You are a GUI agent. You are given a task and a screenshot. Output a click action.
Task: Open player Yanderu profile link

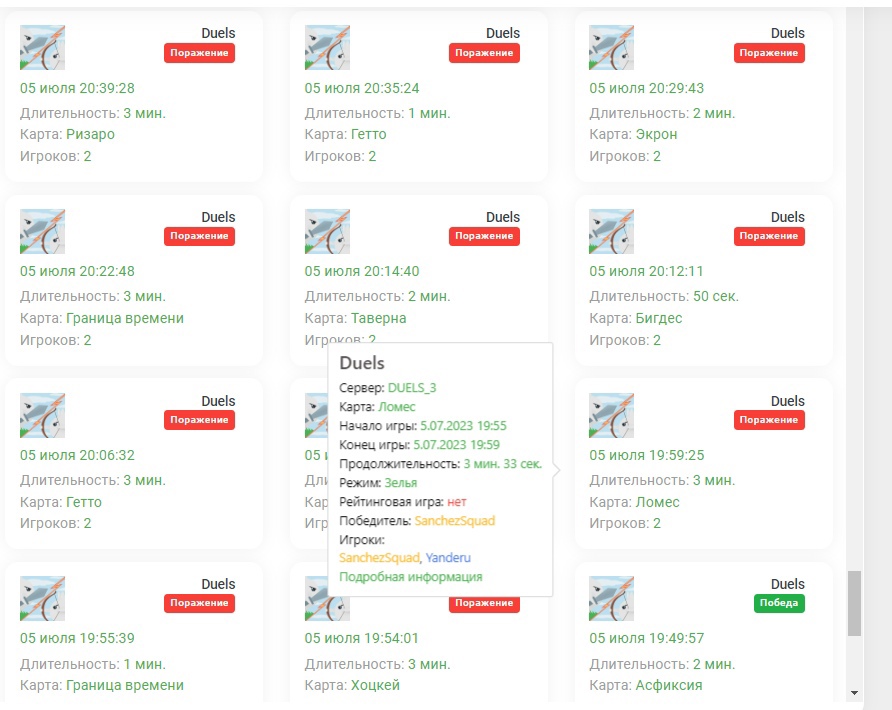click(x=447, y=558)
